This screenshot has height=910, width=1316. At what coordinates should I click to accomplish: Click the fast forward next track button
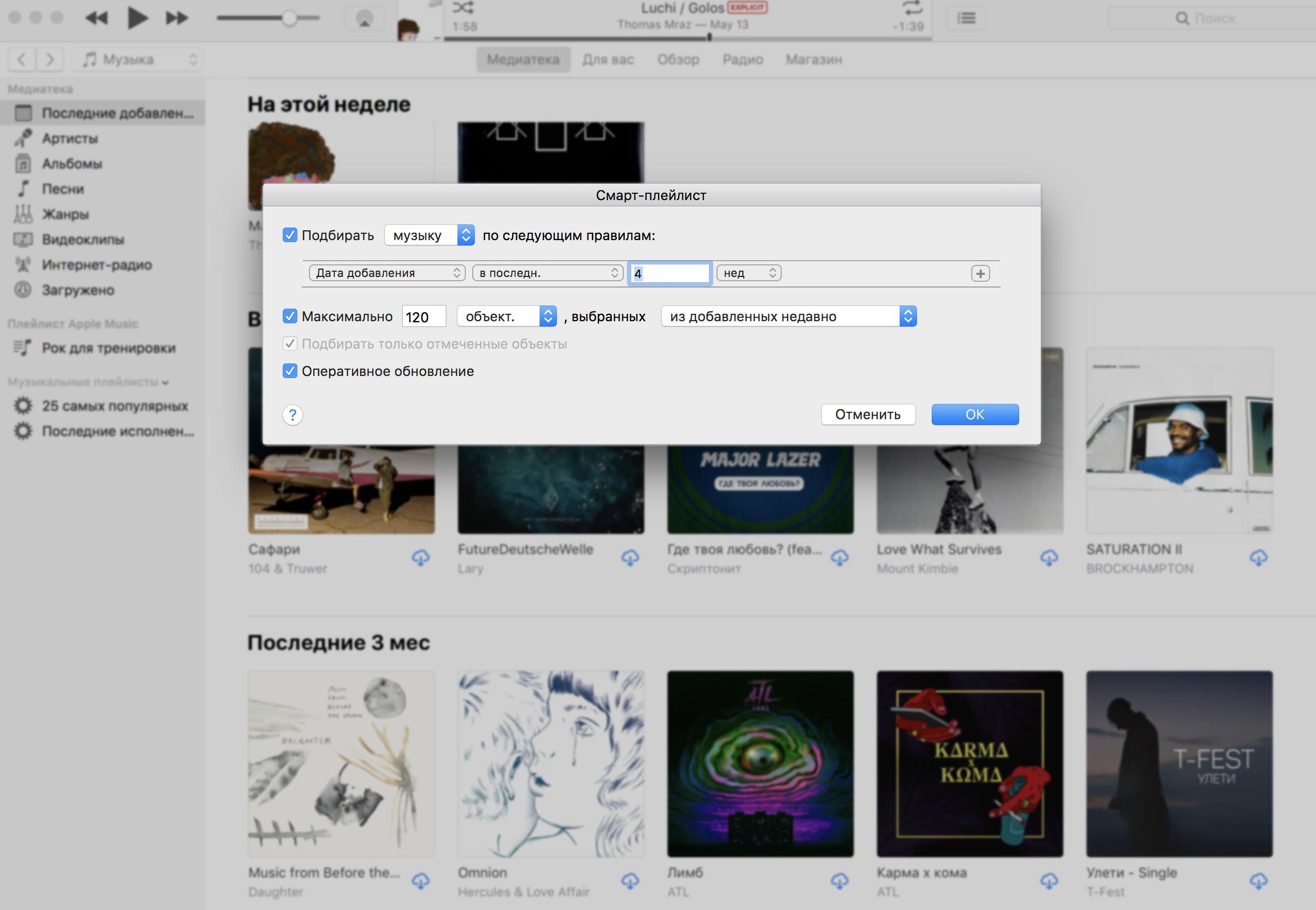(x=177, y=18)
